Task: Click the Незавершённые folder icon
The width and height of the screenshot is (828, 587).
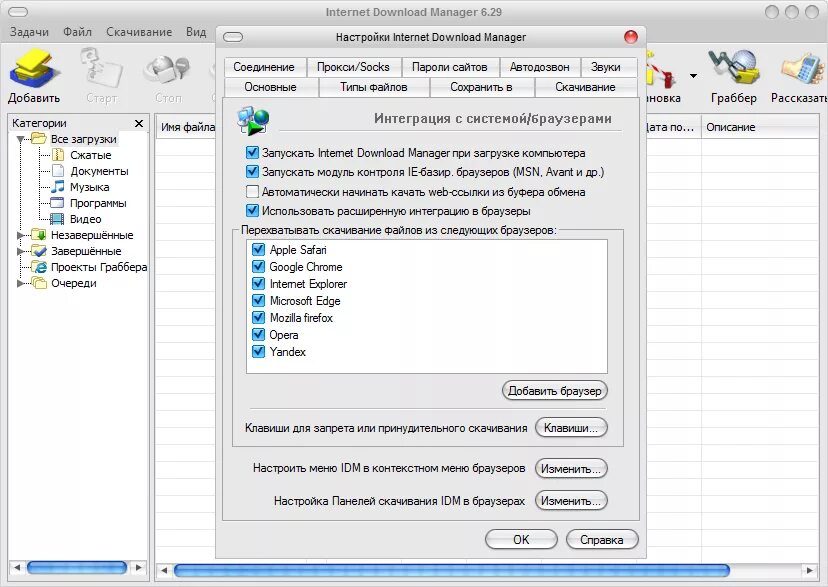Action: (39, 234)
